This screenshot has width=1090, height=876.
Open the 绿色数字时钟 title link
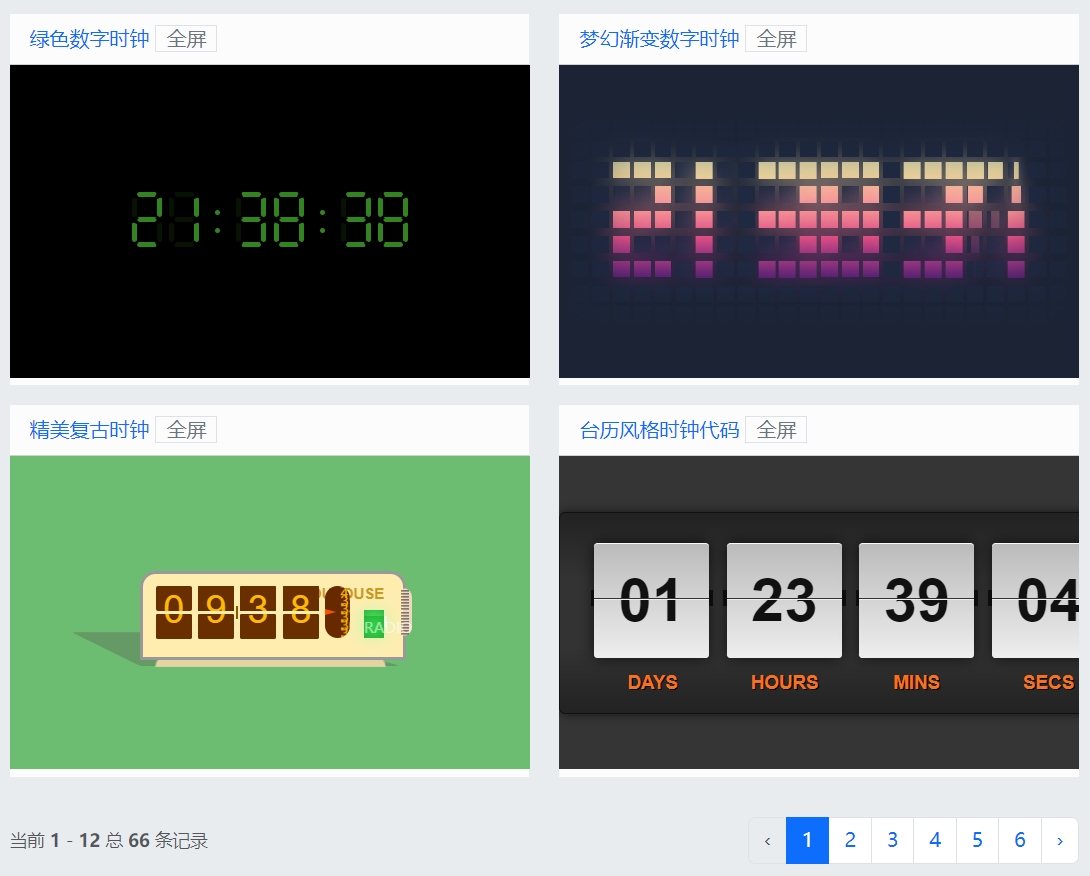coord(89,39)
